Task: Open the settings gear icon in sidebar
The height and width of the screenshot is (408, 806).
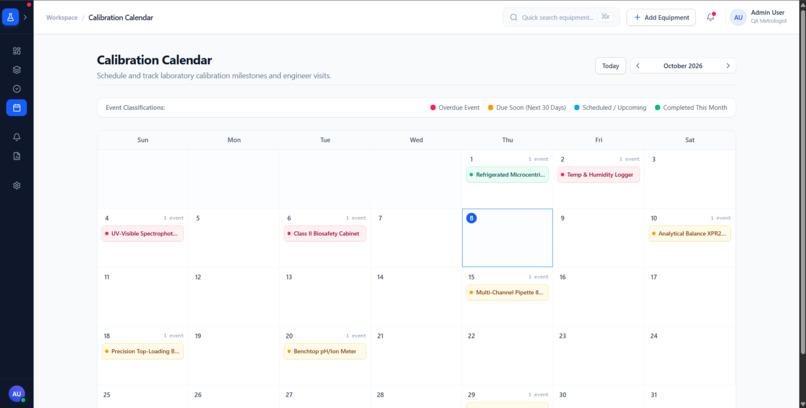Action: click(x=16, y=186)
